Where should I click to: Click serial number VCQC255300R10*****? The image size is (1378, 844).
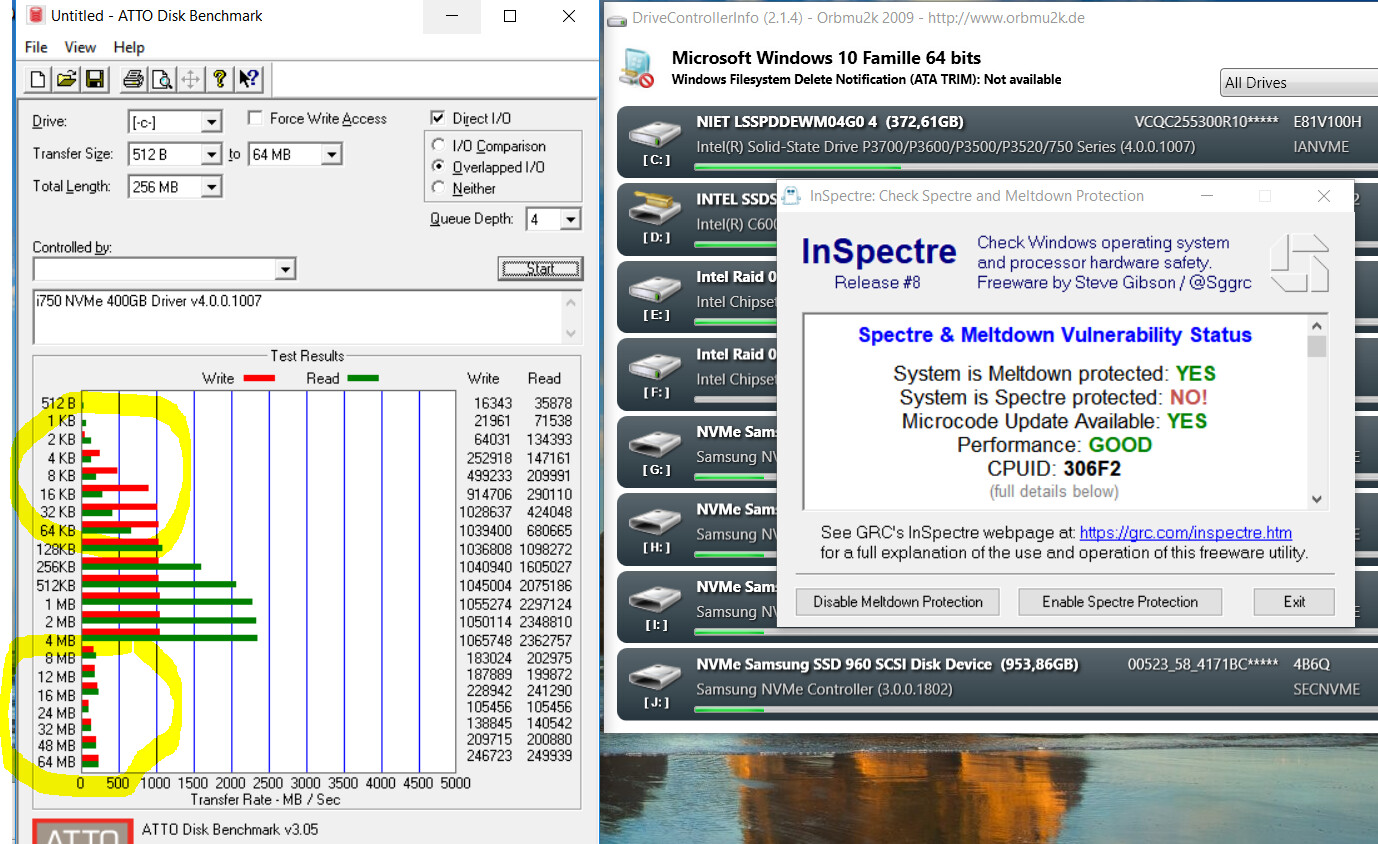1206,122
